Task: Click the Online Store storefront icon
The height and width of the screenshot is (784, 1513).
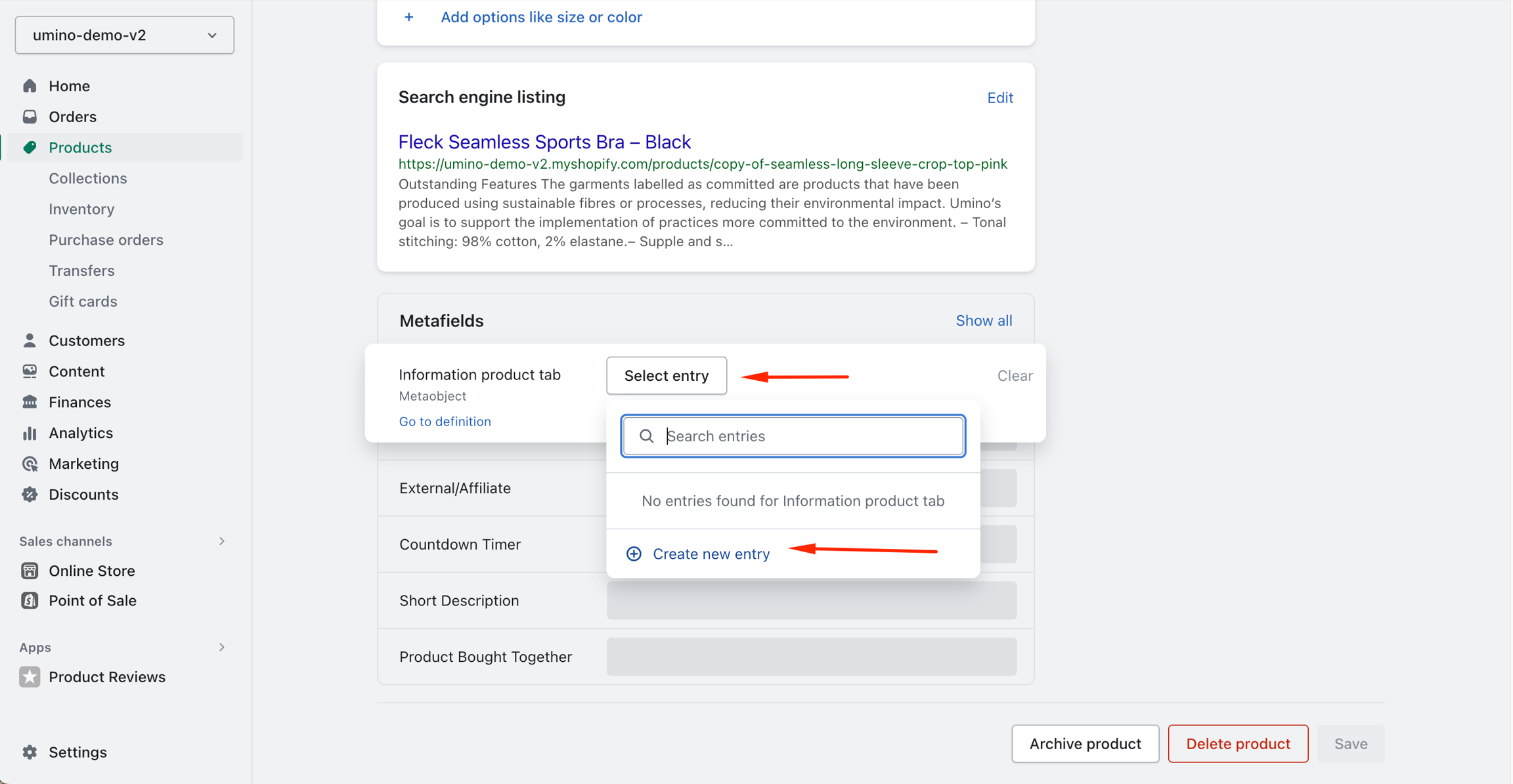Action: [30, 571]
